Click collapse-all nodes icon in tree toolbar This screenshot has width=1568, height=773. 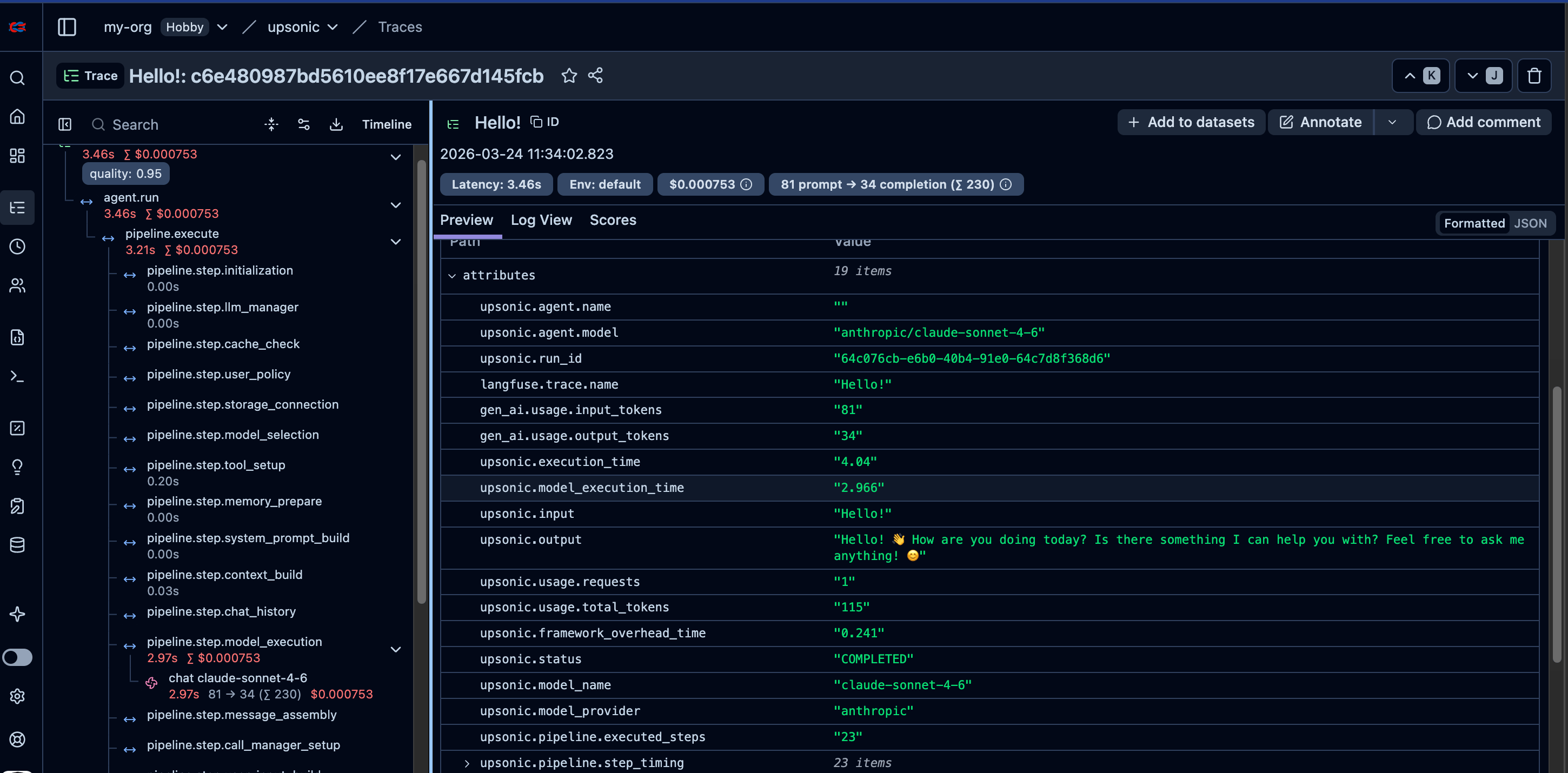(271, 124)
